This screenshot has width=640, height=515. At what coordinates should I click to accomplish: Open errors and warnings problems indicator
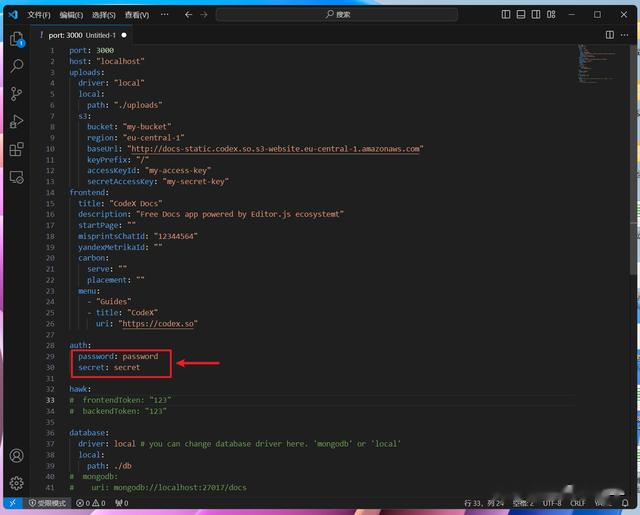tap(91, 503)
